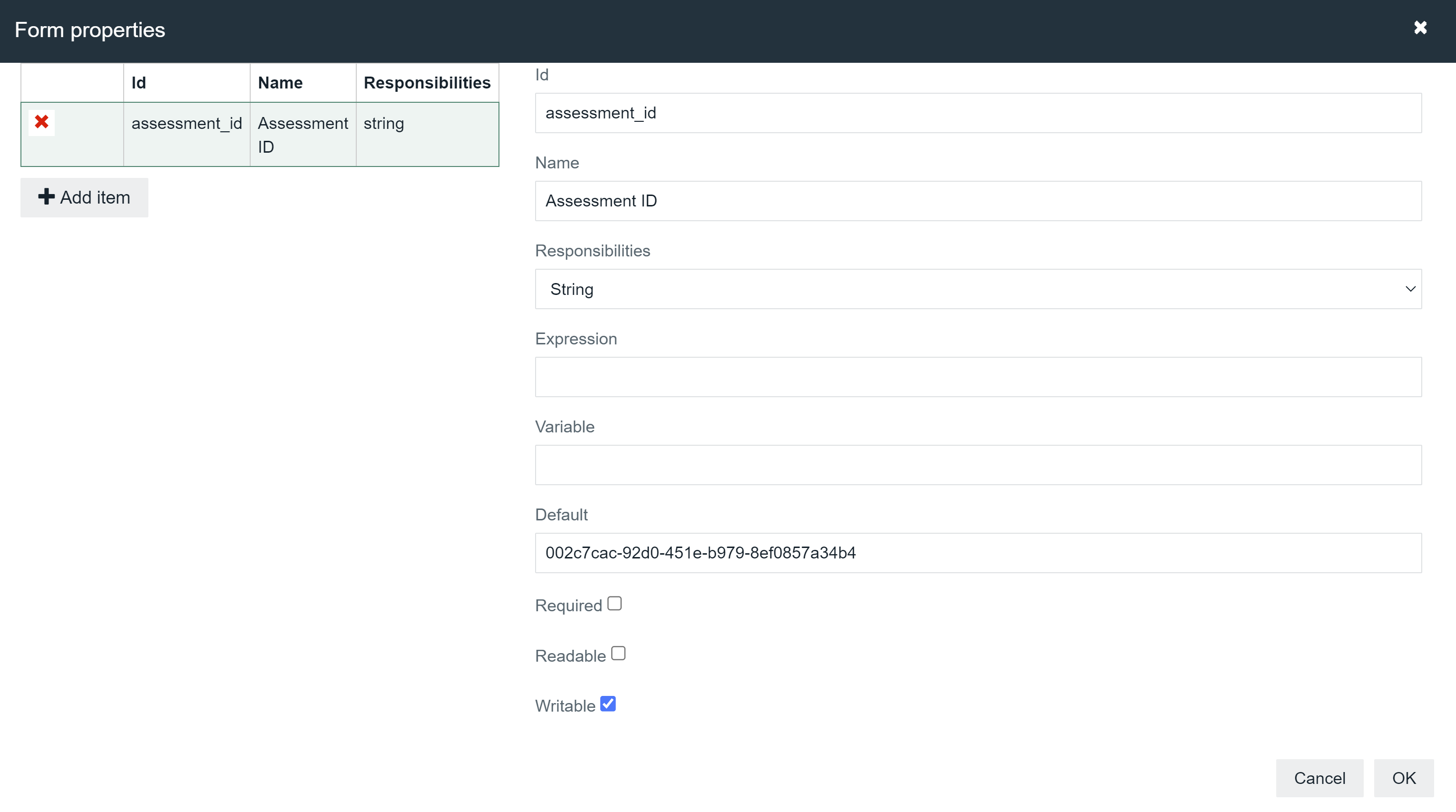Enable the Readable checkbox
1456x812 pixels.
(618, 653)
